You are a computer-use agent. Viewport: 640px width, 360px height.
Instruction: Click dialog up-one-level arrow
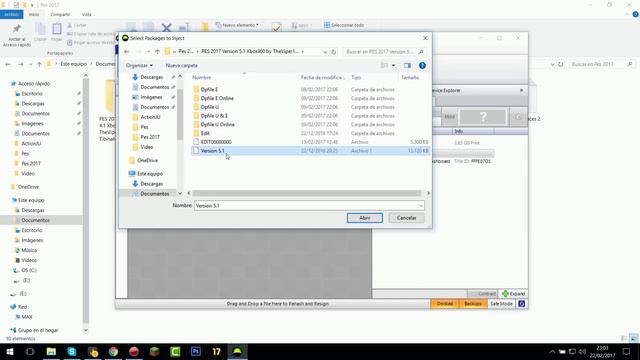157,52
